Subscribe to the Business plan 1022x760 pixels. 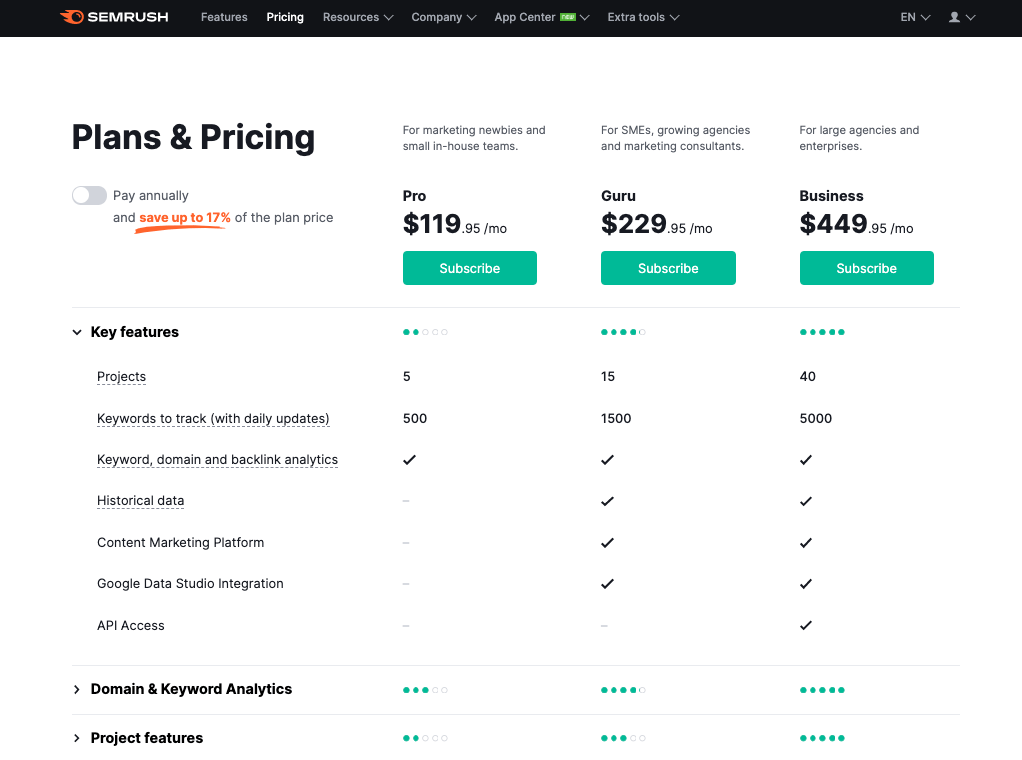(867, 268)
